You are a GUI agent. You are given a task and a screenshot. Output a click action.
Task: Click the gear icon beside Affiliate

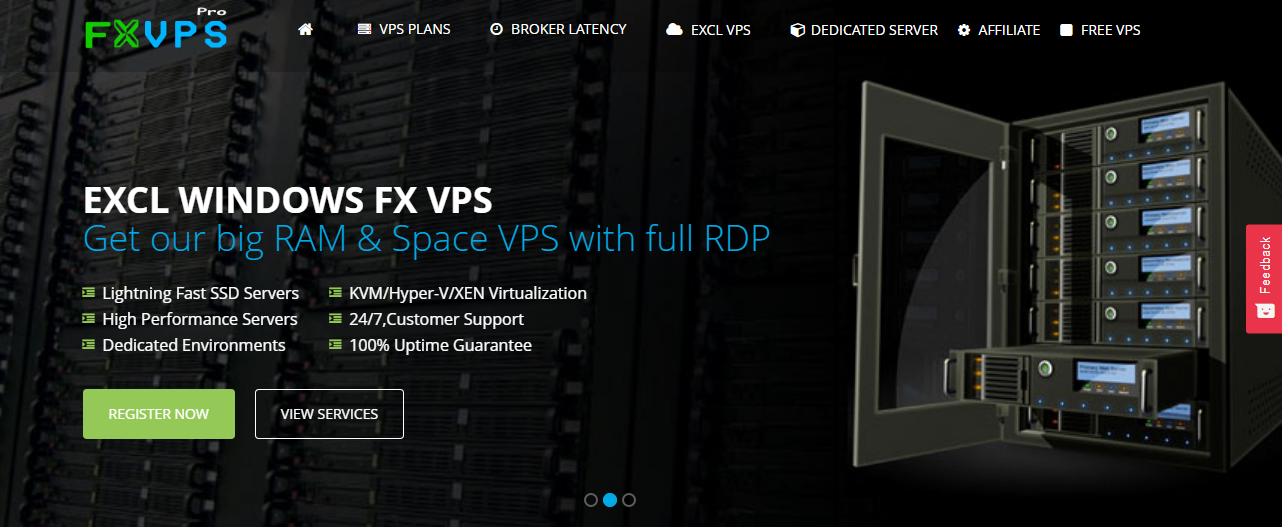point(964,30)
